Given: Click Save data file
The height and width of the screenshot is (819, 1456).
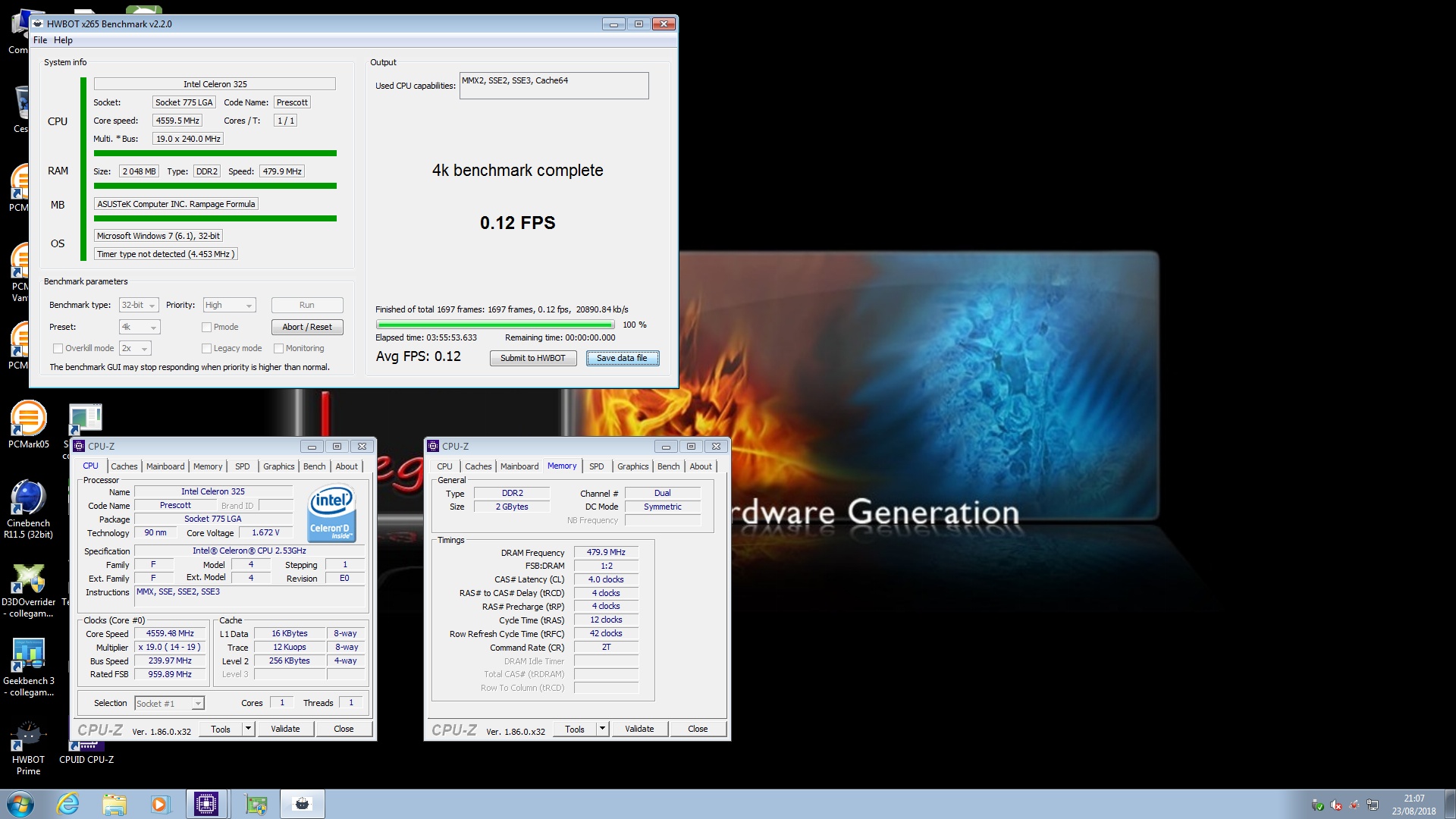Looking at the screenshot, I should tap(622, 358).
